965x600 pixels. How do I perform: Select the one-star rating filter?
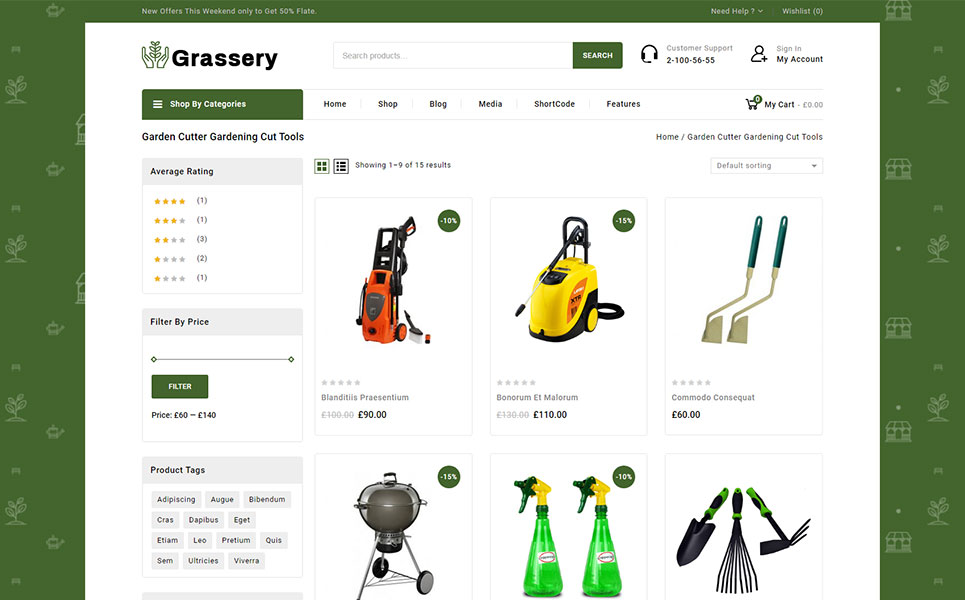[169, 278]
